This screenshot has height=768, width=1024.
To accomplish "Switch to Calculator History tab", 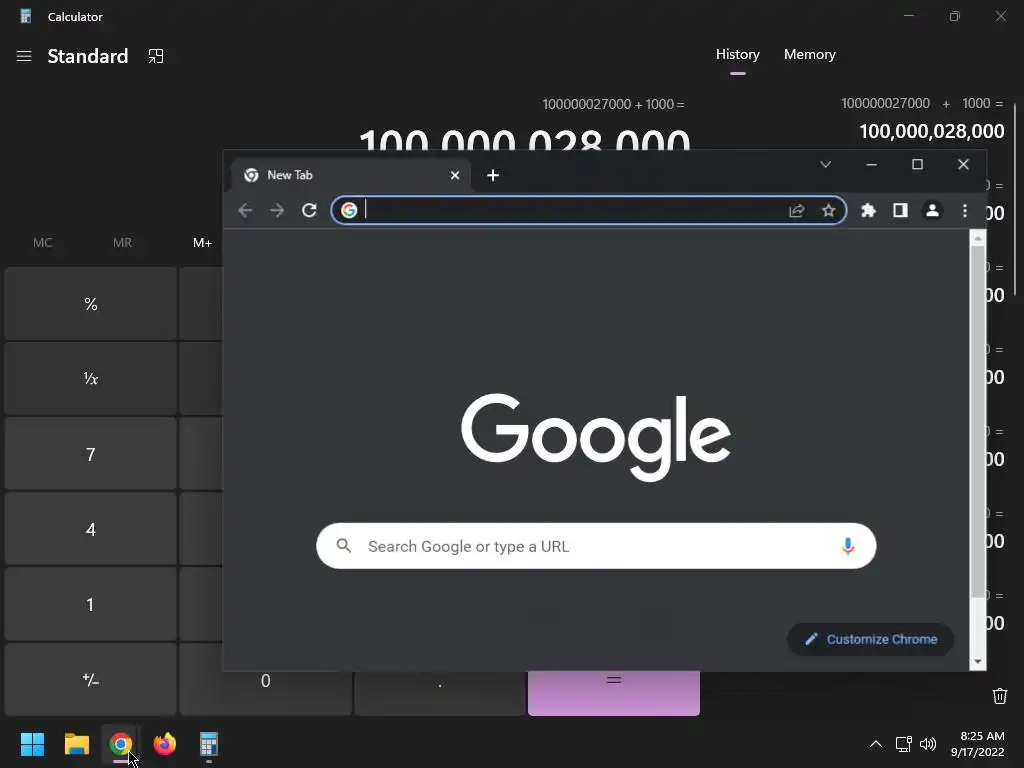I will pos(737,55).
